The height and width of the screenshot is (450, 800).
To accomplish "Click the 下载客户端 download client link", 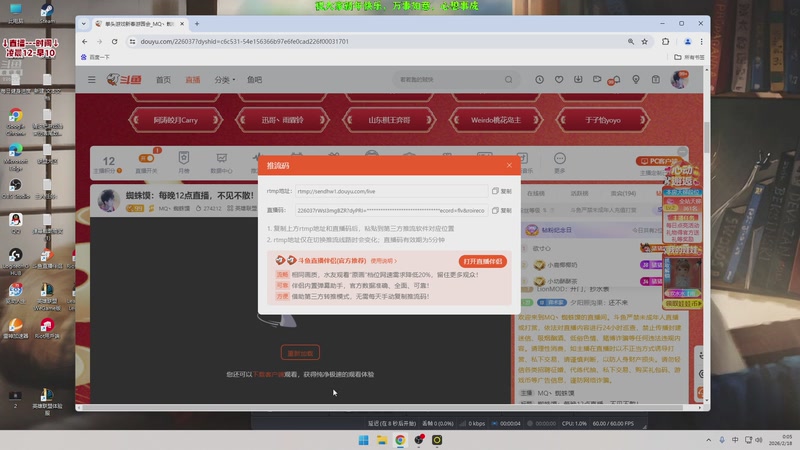I will pos(268,374).
